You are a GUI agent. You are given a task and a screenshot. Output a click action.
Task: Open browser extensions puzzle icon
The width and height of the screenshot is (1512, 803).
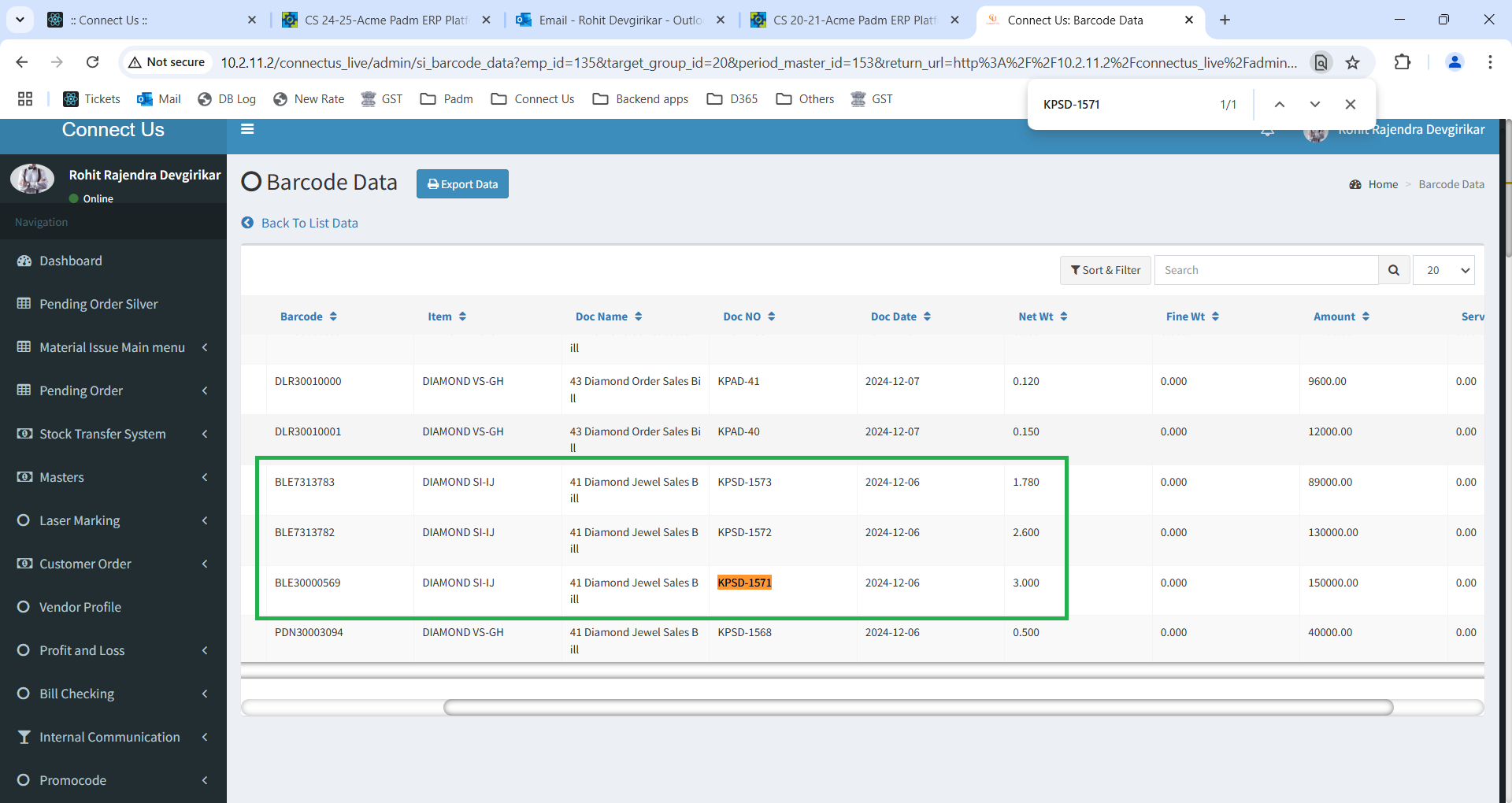[1402, 62]
